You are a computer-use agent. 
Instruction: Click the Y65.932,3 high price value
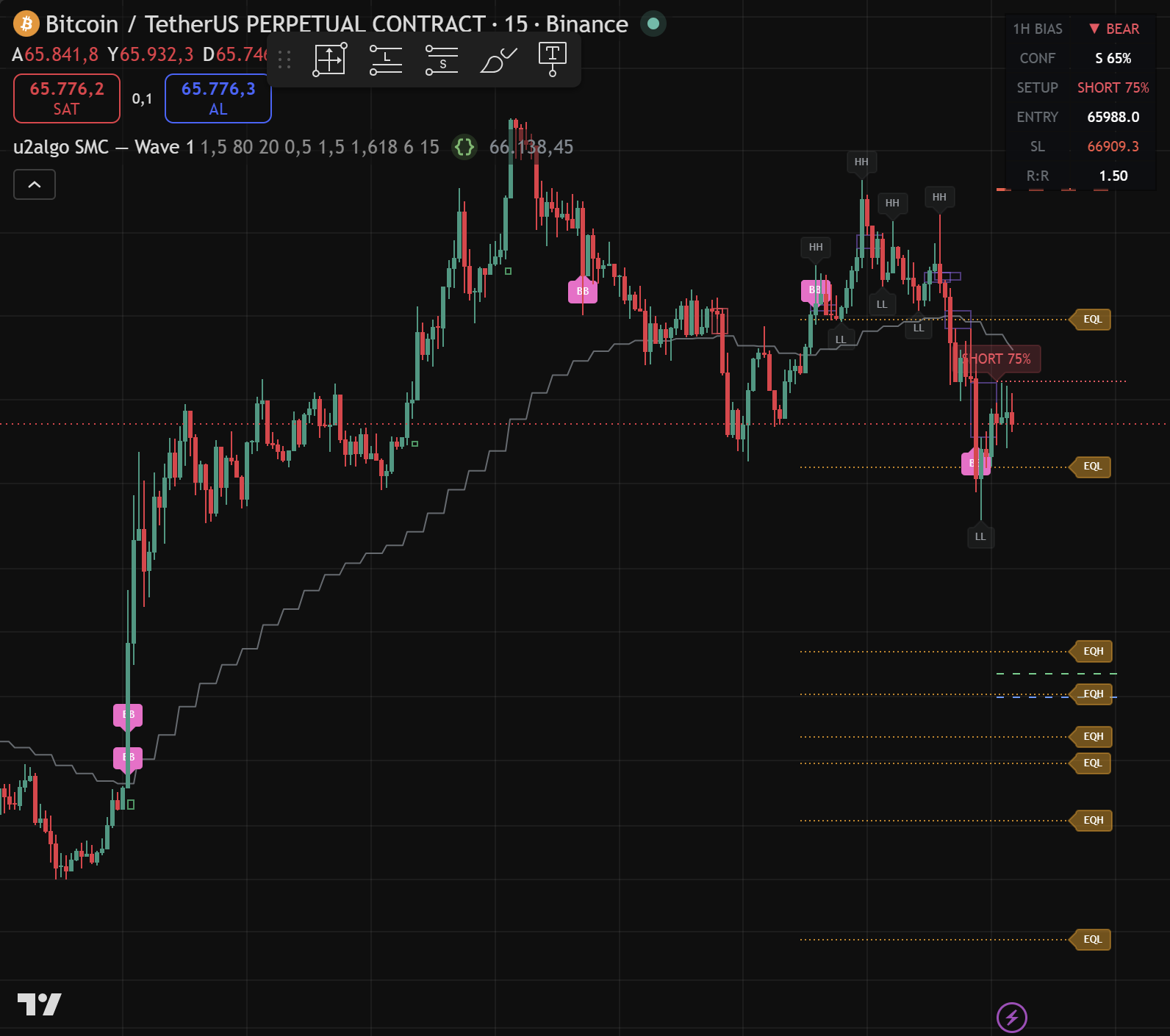coord(151,55)
